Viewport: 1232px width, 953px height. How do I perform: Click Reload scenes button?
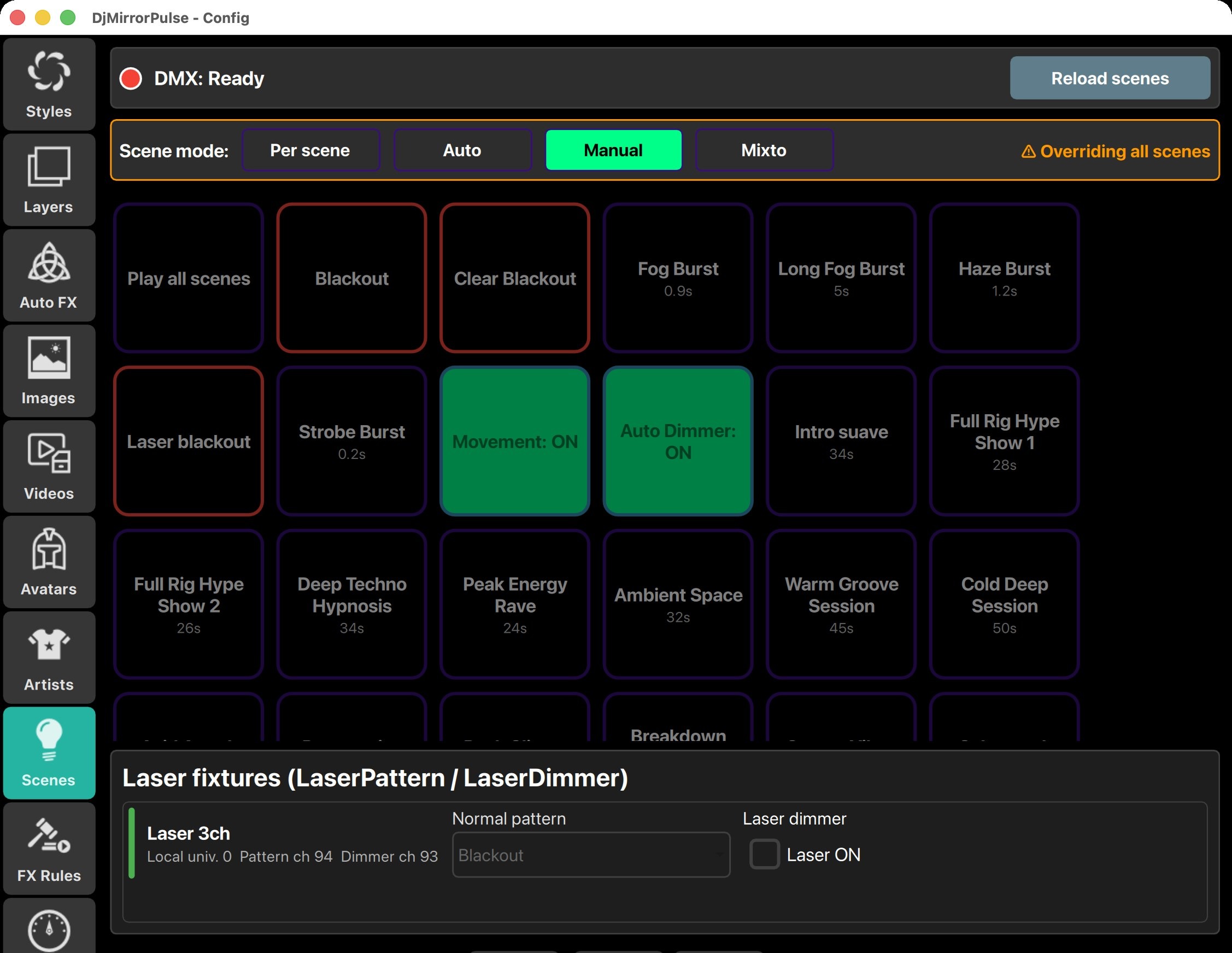(x=1110, y=78)
